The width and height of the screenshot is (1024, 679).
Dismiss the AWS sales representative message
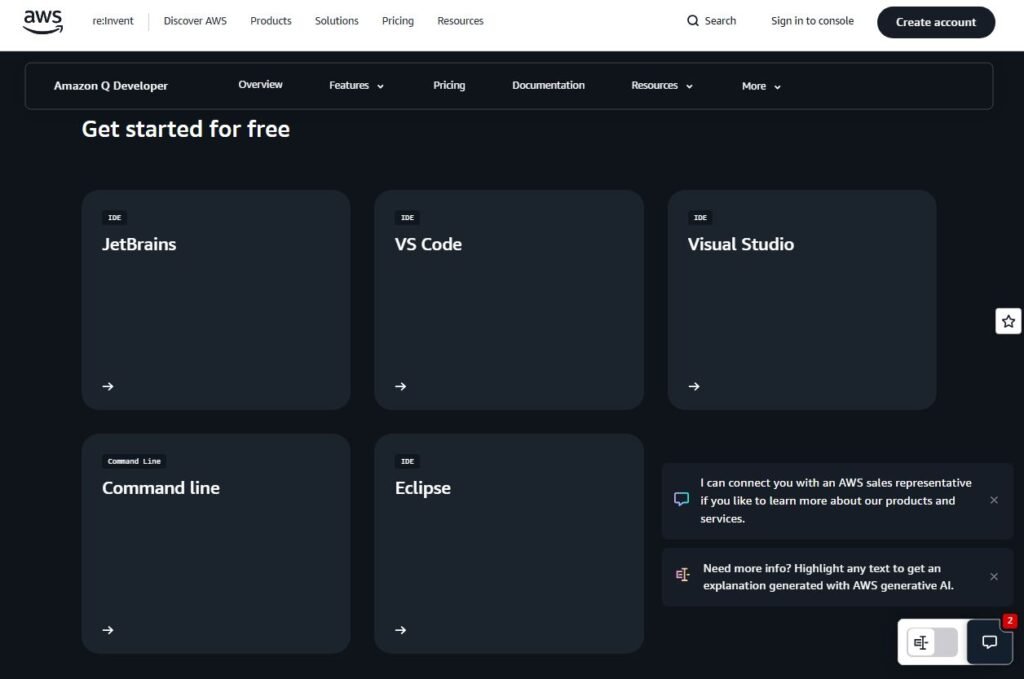coord(994,500)
